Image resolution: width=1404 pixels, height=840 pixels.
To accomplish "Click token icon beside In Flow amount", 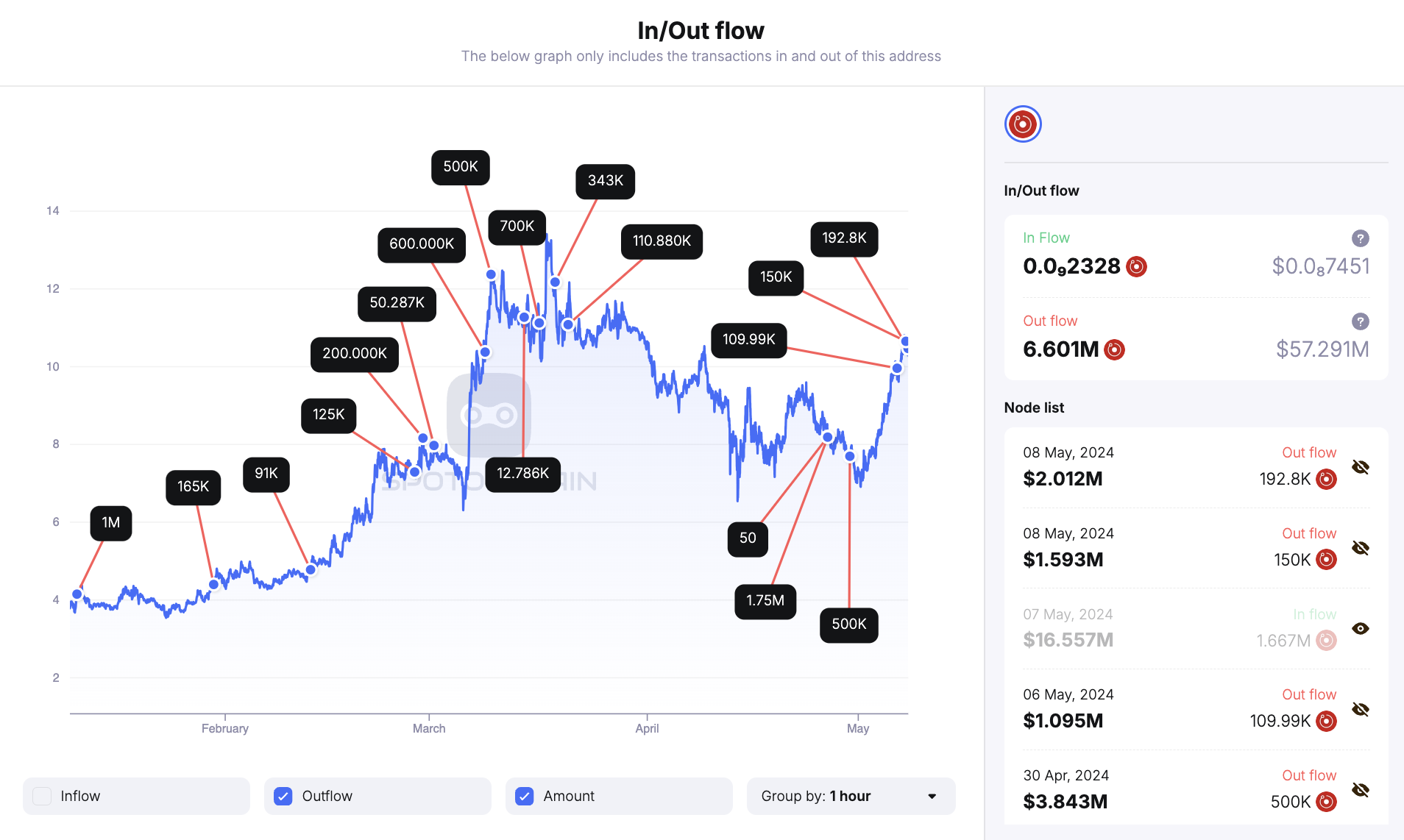I will pos(1136,266).
